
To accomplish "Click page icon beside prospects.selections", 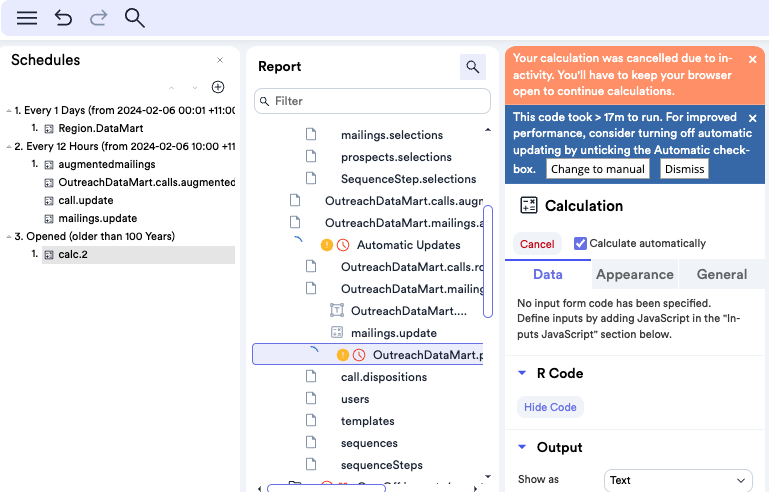I will click(311, 156).
